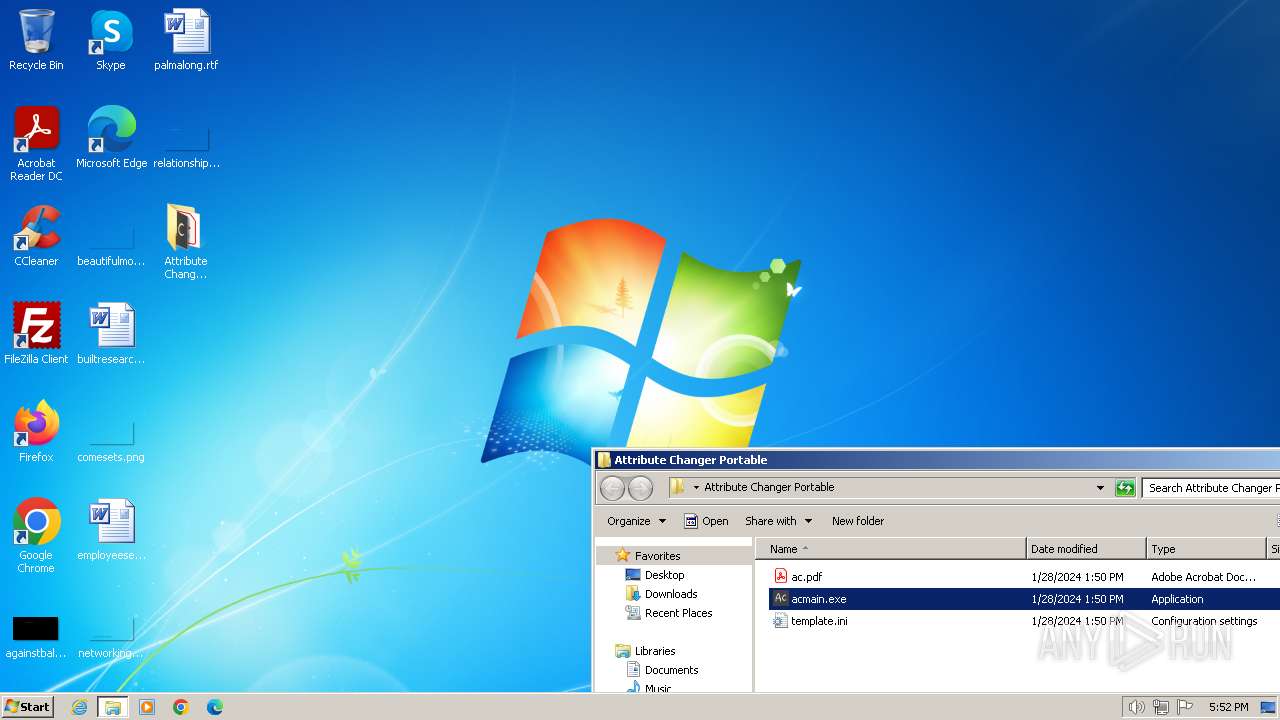Image resolution: width=1280 pixels, height=720 pixels.
Task: Open the Organize menu
Action: pos(636,521)
